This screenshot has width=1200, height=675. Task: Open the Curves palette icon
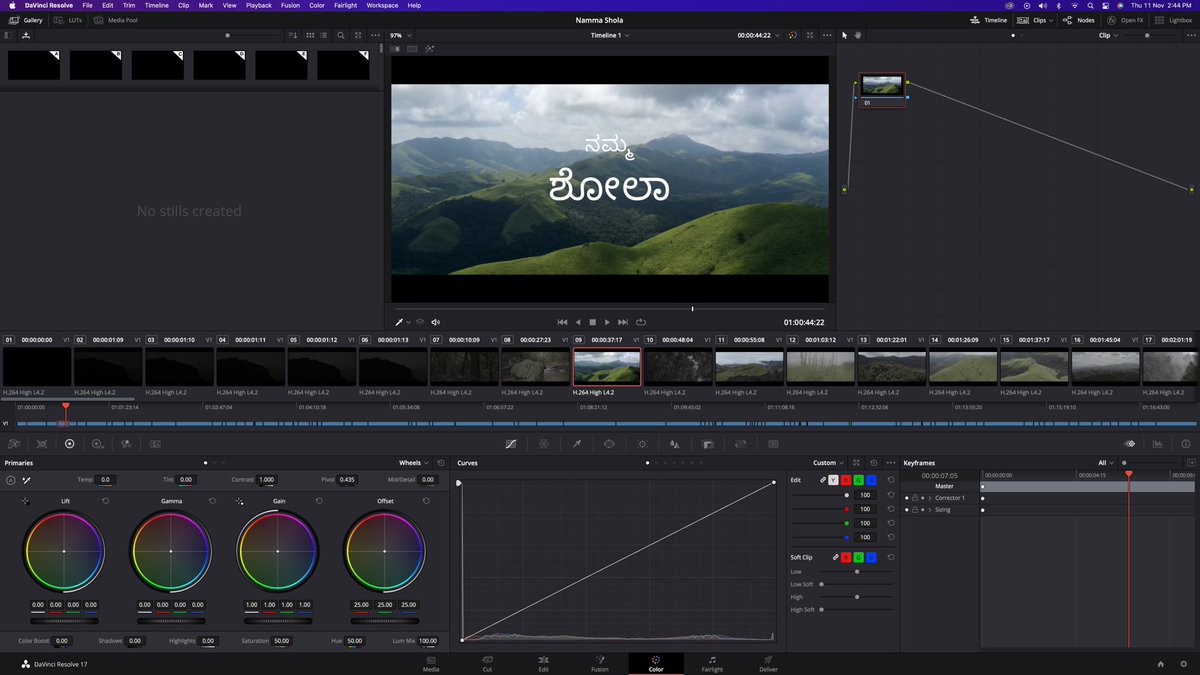[x=511, y=443]
